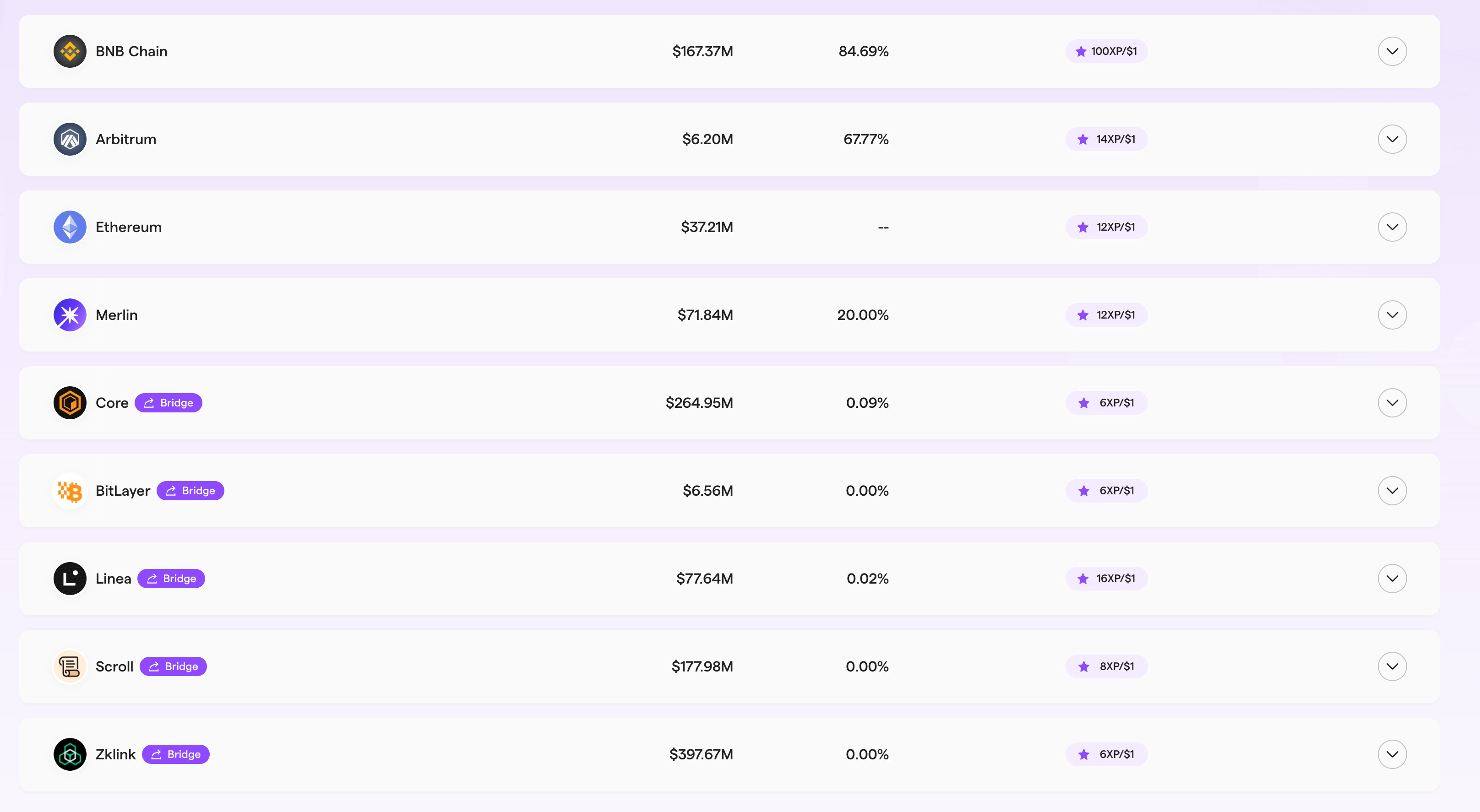Open the Bridge button next to Core
The width and height of the screenshot is (1480, 812).
169,402
